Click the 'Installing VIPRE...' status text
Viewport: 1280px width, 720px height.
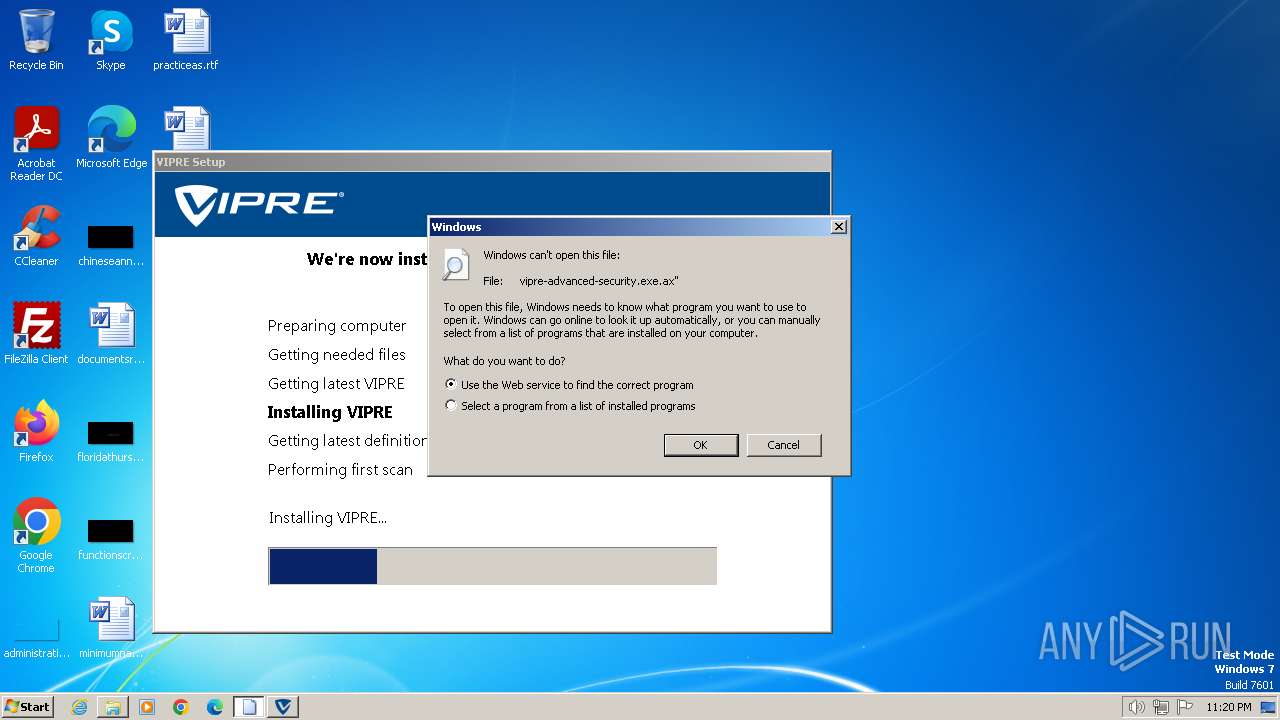[x=328, y=518]
